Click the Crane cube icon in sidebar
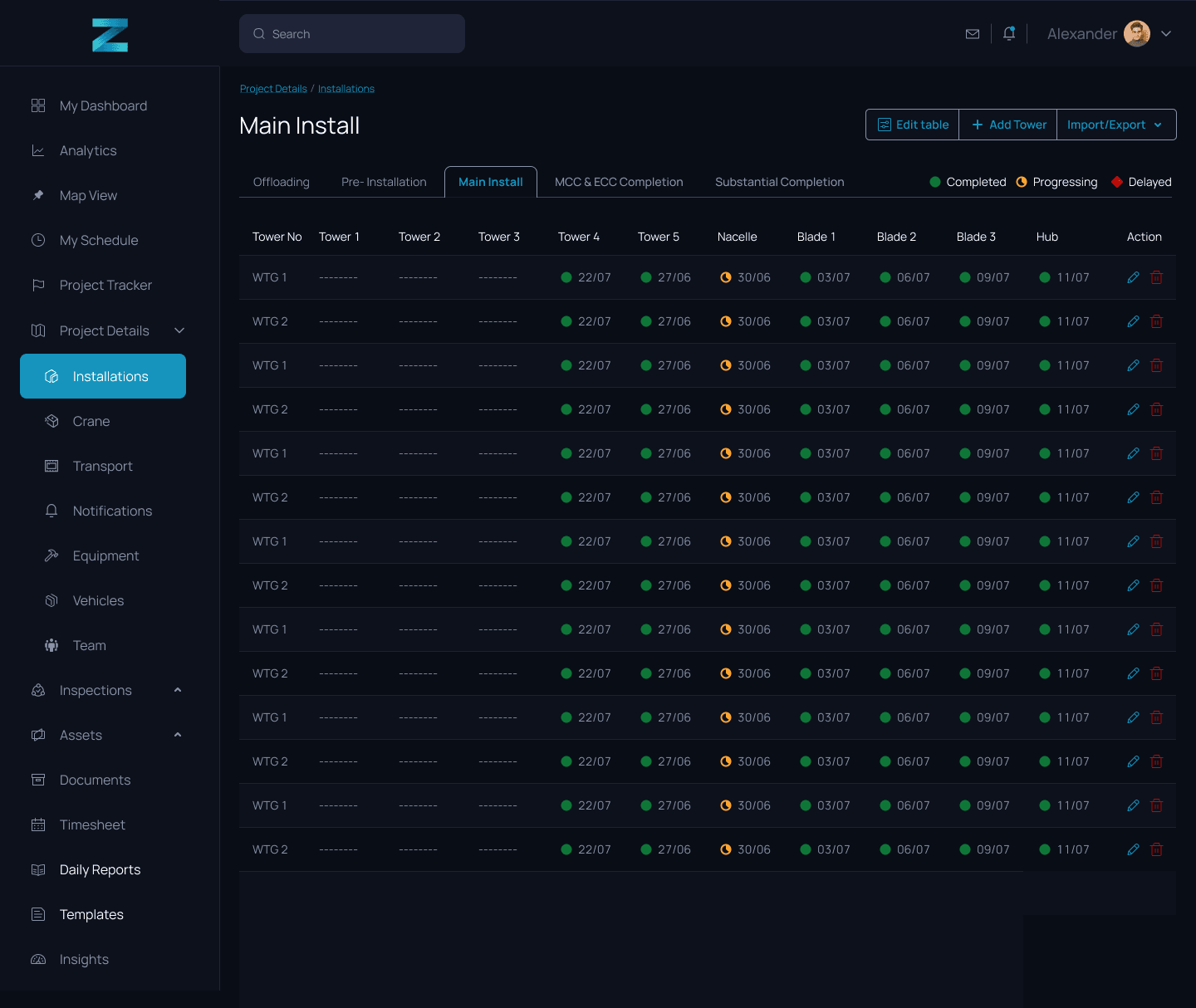The width and height of the screenshot is (1196, 1008). point(51,421)
